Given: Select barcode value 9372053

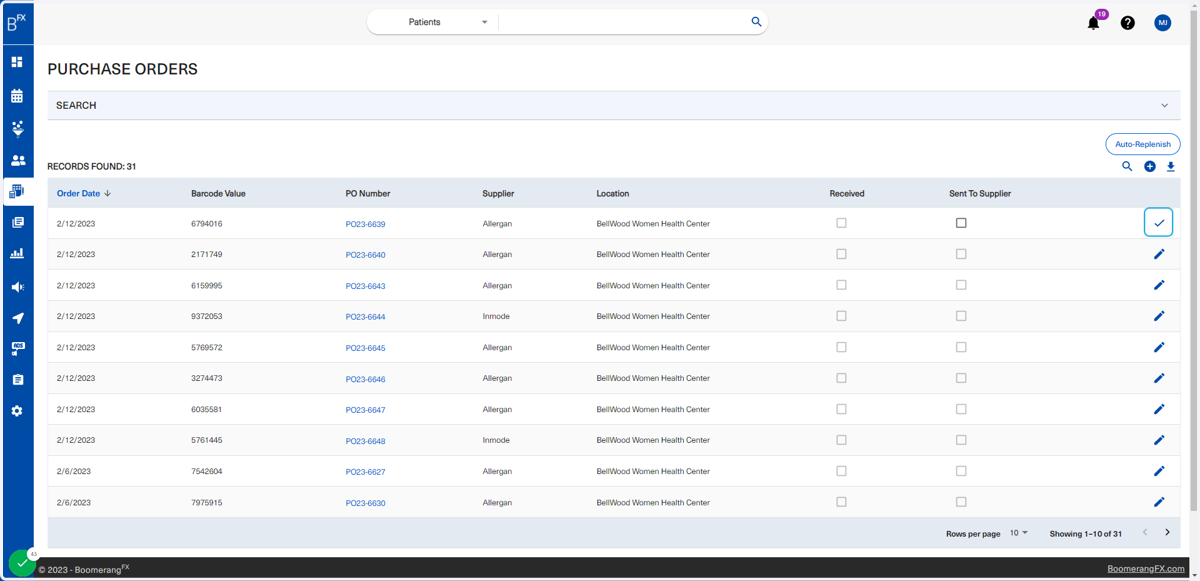Looking at the screenshot, I should tap(207, 316).
